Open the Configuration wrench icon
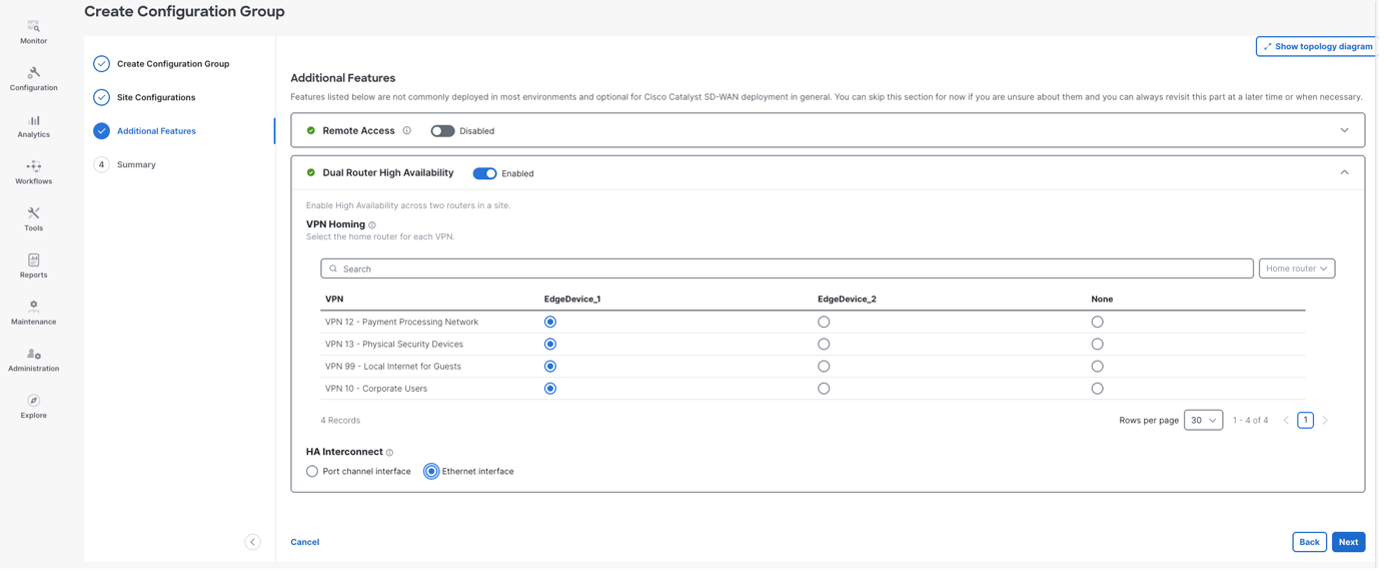This screenshot has height=571, width=1384. pyautogui.click(x=33, y=73)
